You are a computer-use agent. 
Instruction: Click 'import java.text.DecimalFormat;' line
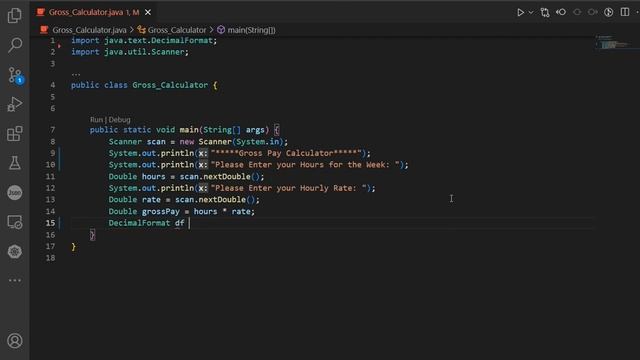144,40
